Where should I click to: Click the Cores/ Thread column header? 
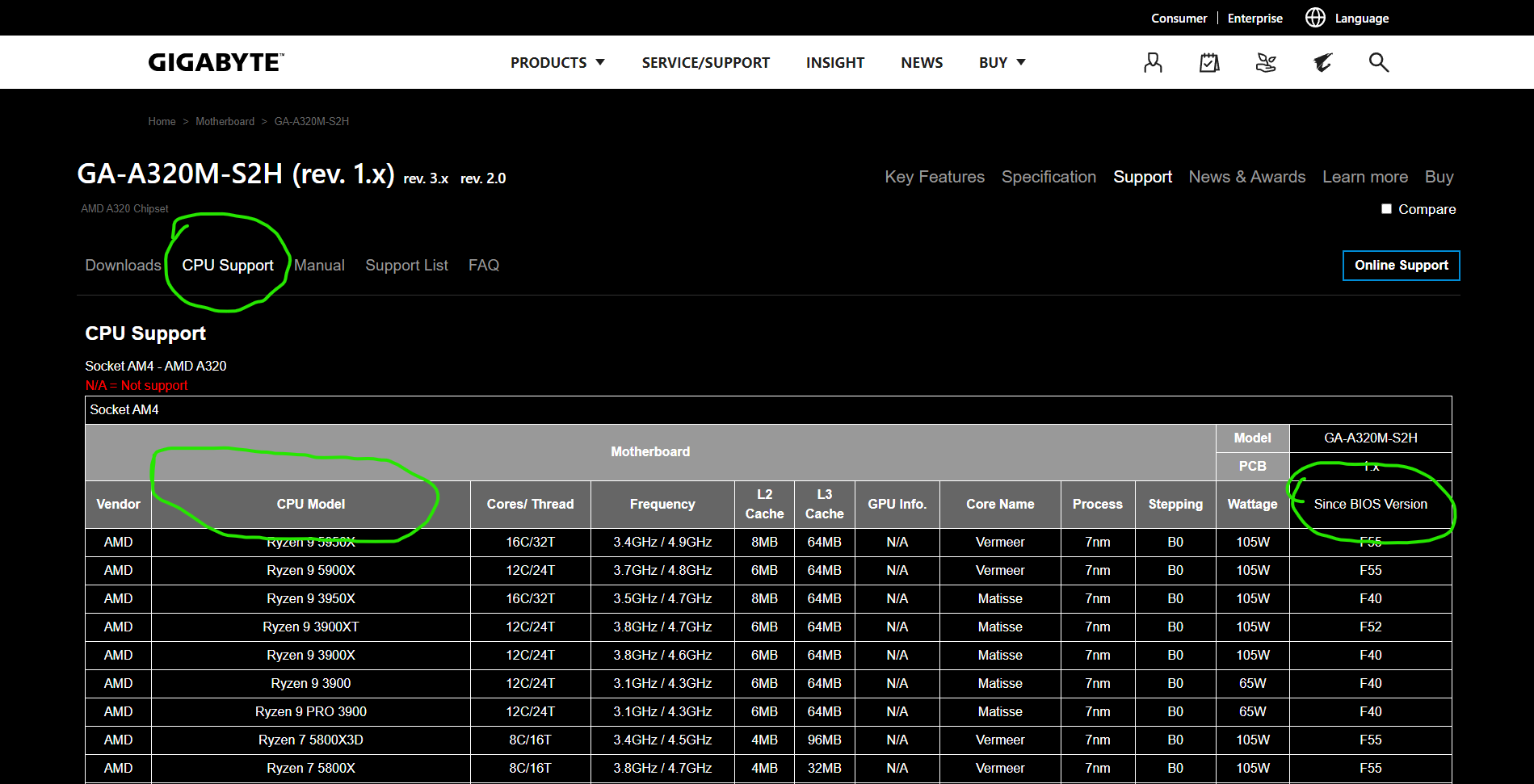pyautogui.click(x=530, y=505)
